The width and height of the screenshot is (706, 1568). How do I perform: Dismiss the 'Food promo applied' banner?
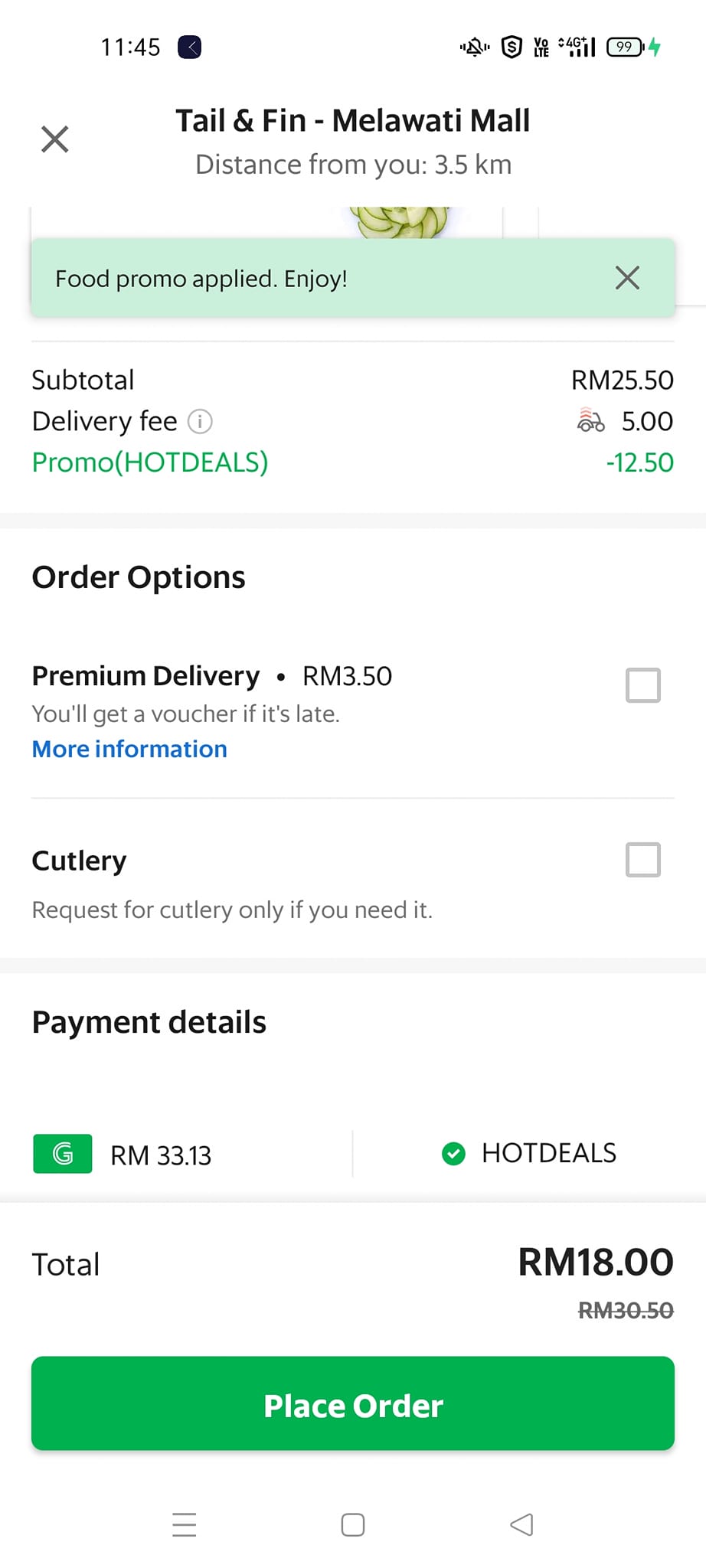pyautogui.click(x=627, y=278)
